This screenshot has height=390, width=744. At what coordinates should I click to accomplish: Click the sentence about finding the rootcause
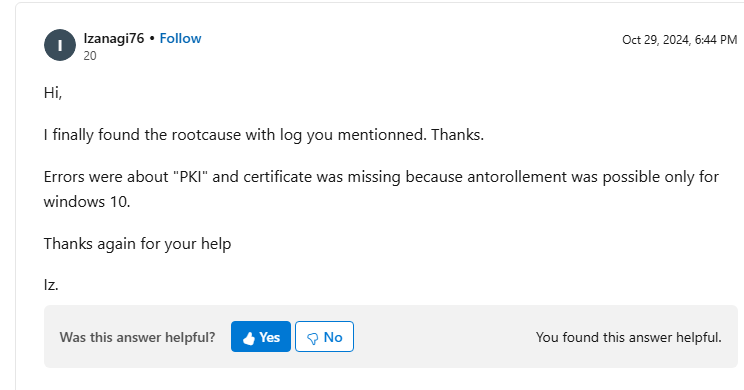coord(264,135)
